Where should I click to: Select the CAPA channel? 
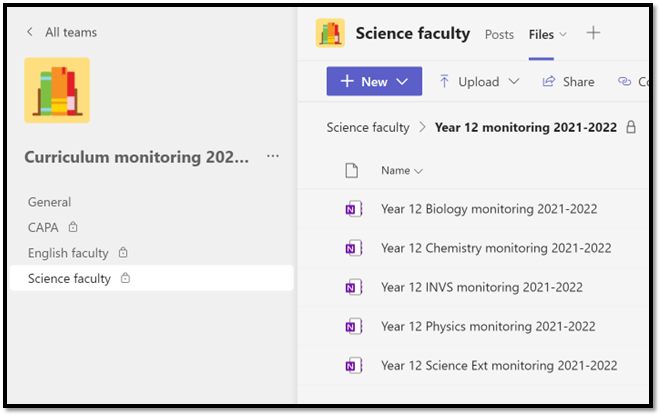point(43,227)
